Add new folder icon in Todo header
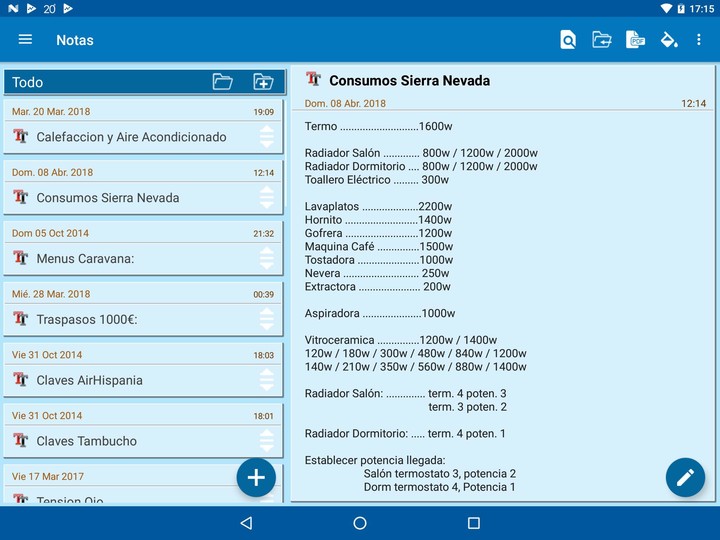The image size is (720, 540). point(263,82)
